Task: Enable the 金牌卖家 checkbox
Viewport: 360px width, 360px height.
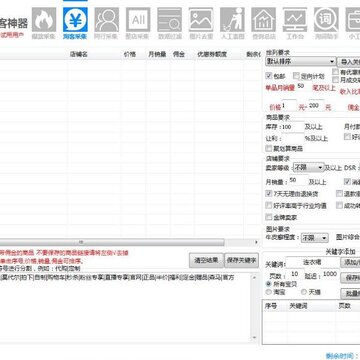Action: tap(269, 217)
